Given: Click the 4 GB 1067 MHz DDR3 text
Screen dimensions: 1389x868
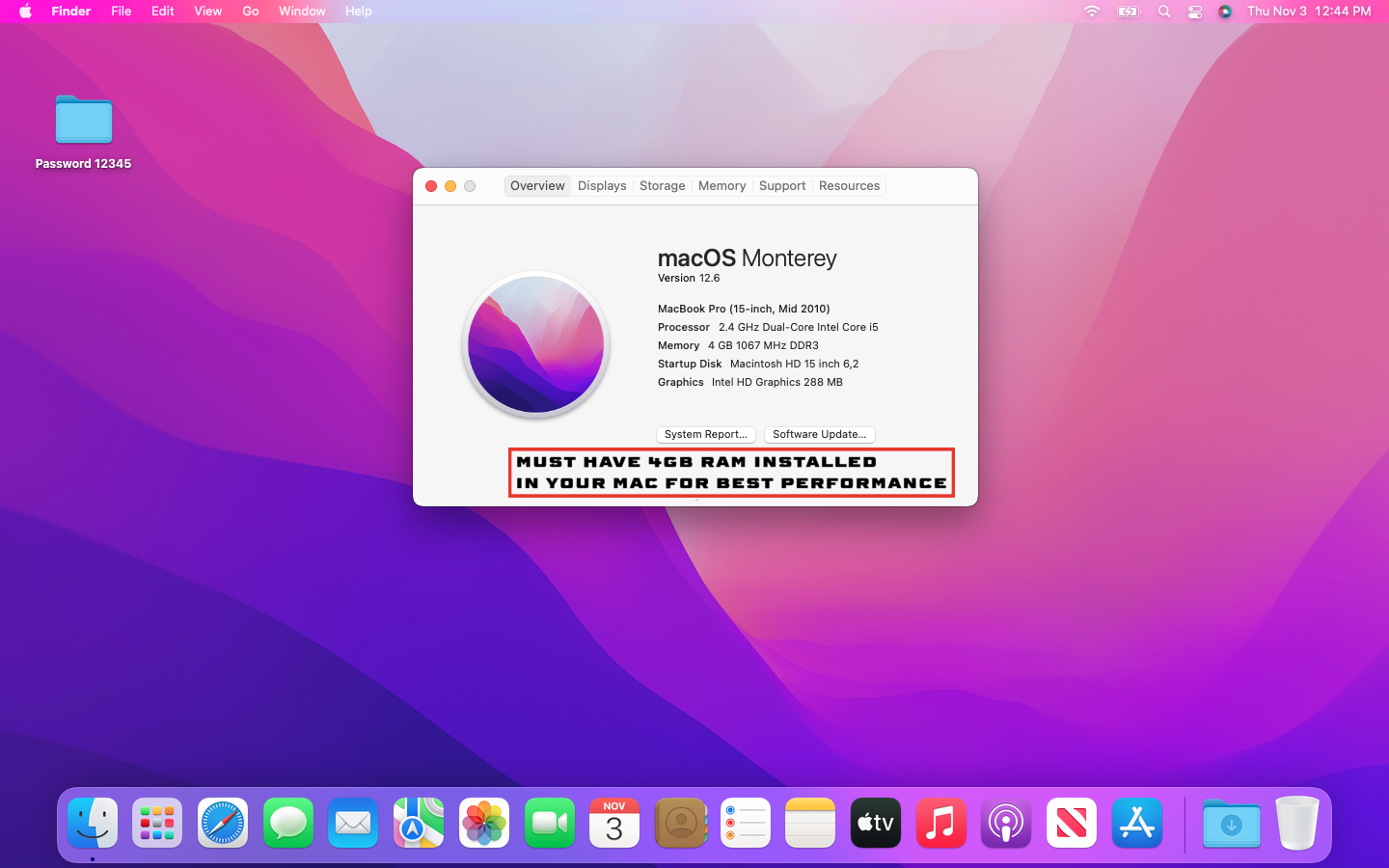Looking at the screenshot, I should pyautogui.click(x=763, y=346).
